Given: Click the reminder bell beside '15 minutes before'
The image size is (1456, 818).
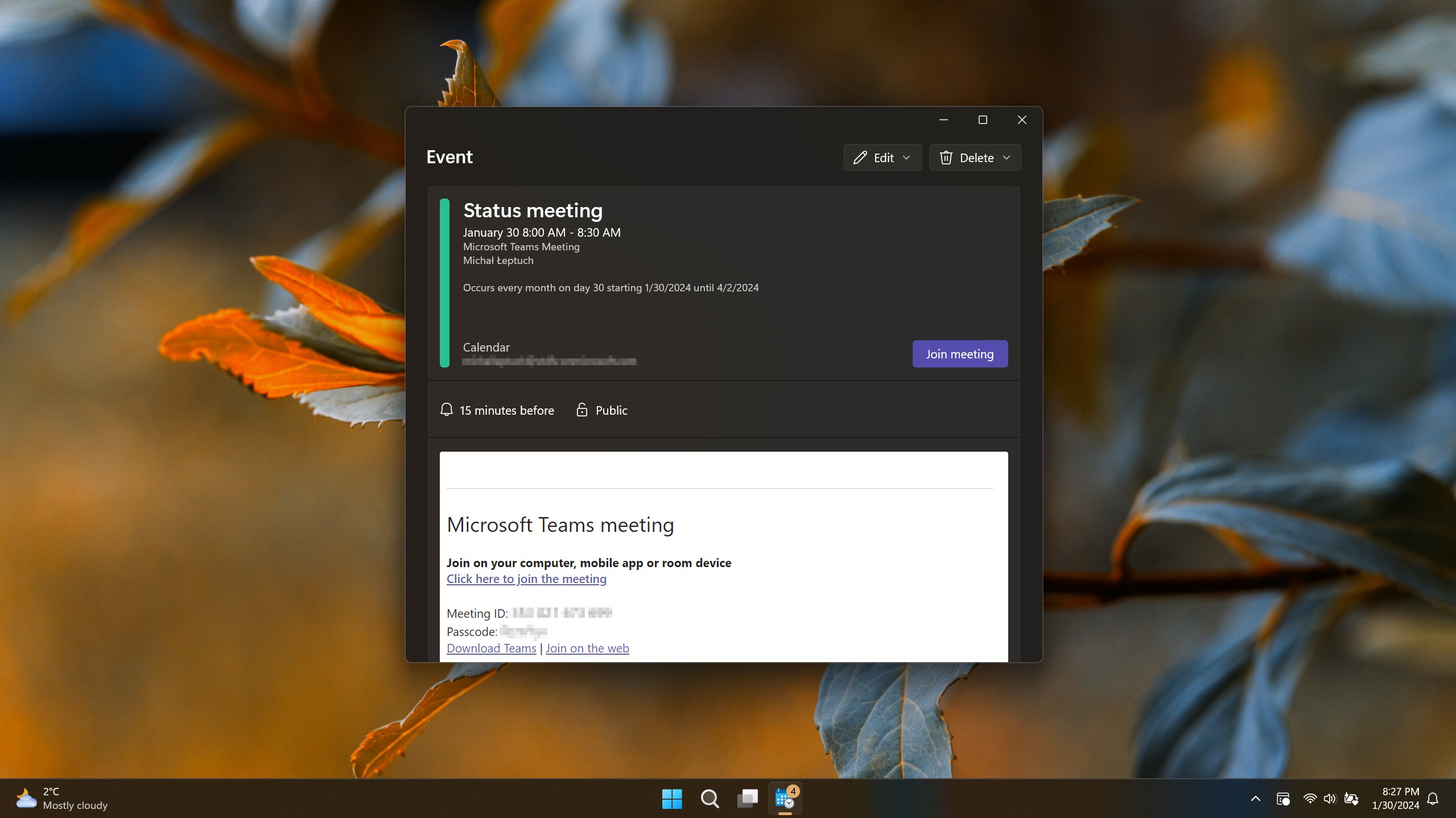Looking at the screenshot, I should pos(446,410).
